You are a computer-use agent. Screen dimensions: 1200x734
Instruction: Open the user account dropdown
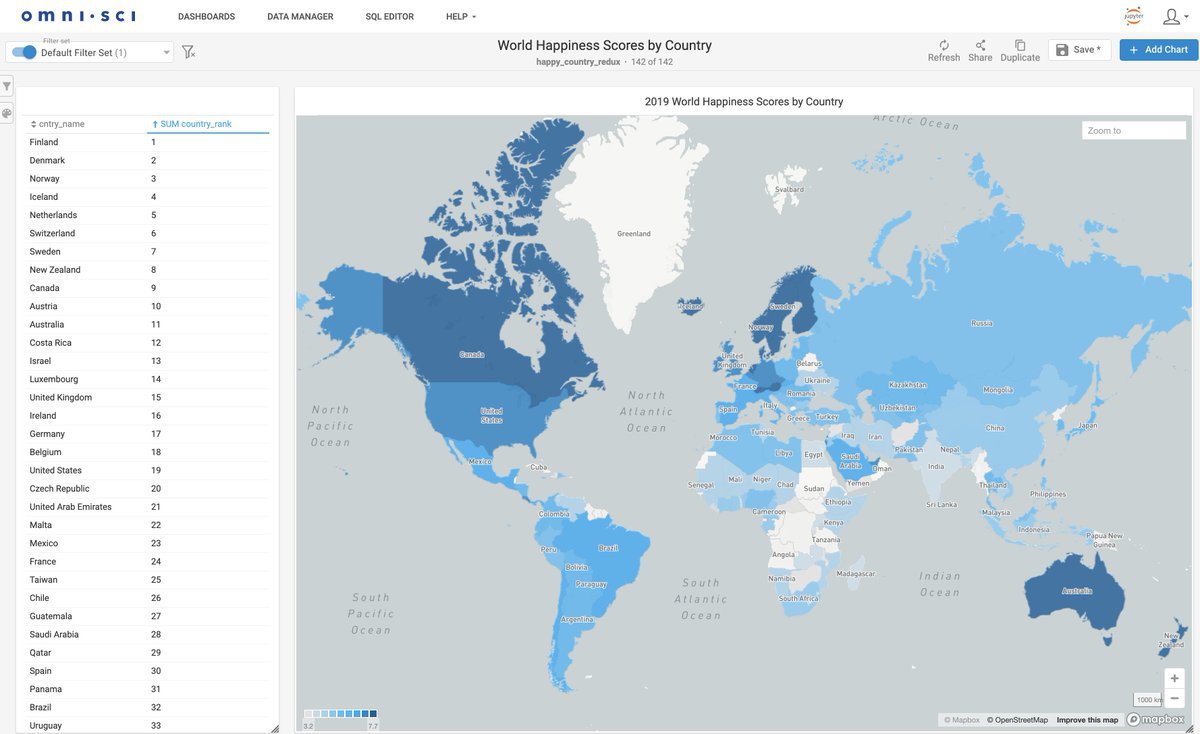1174,16
